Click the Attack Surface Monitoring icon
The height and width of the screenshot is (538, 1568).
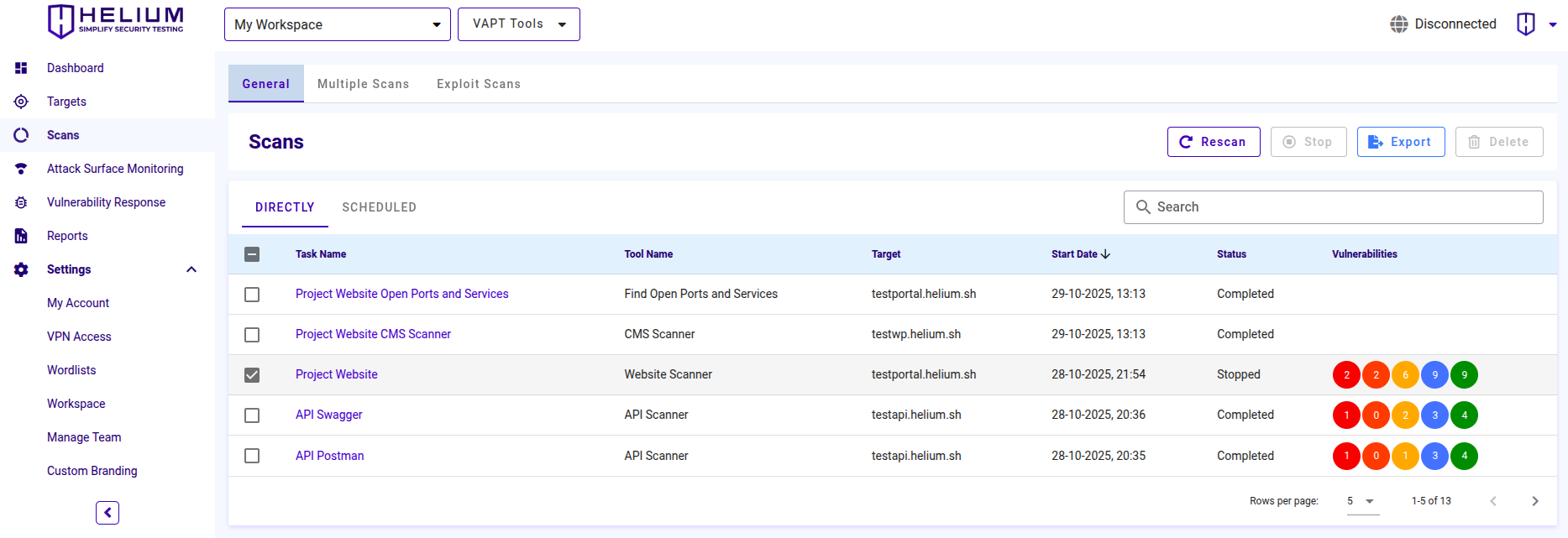[x=21, y=169]
